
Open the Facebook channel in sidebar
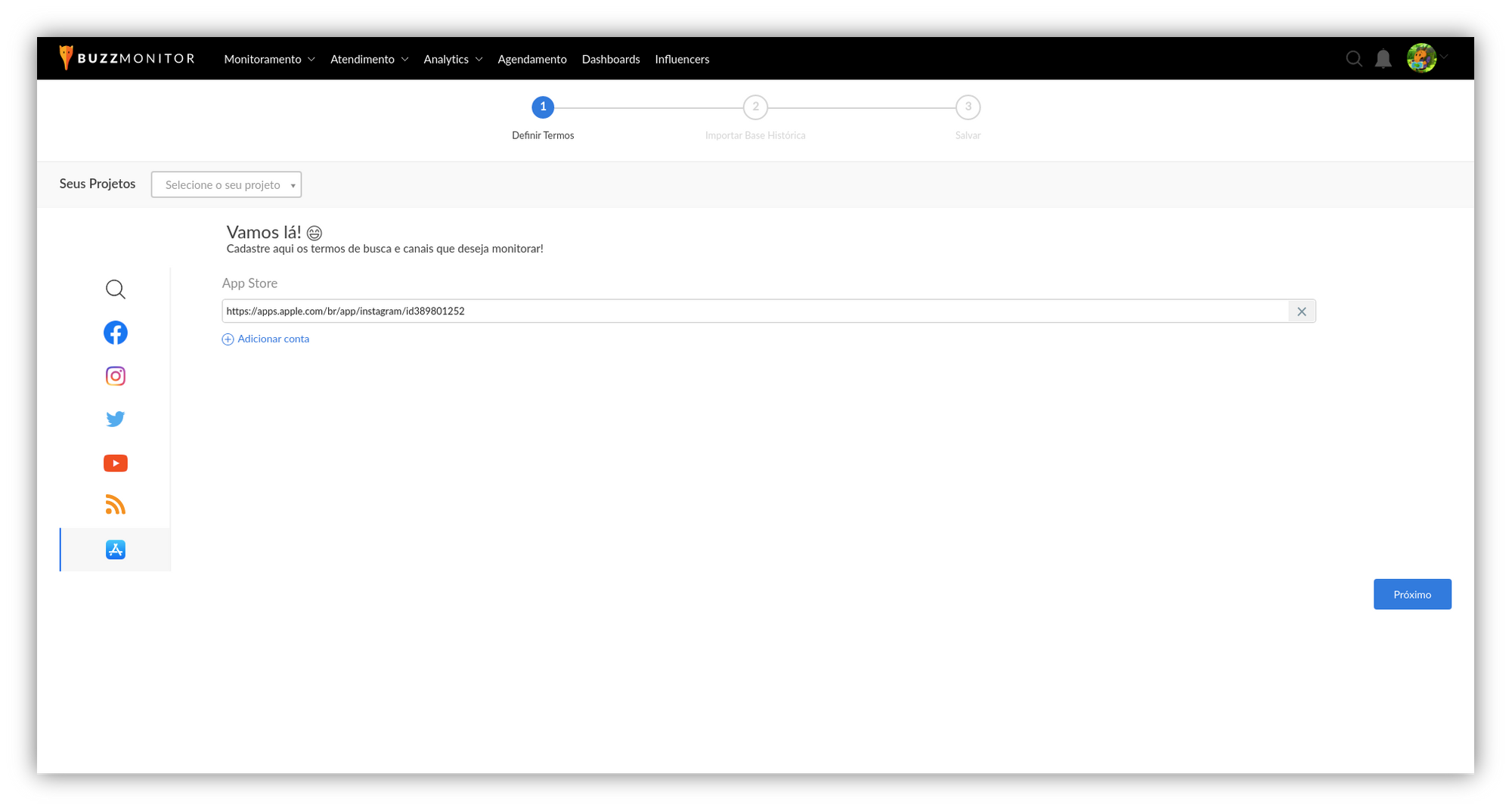point(115,333)
